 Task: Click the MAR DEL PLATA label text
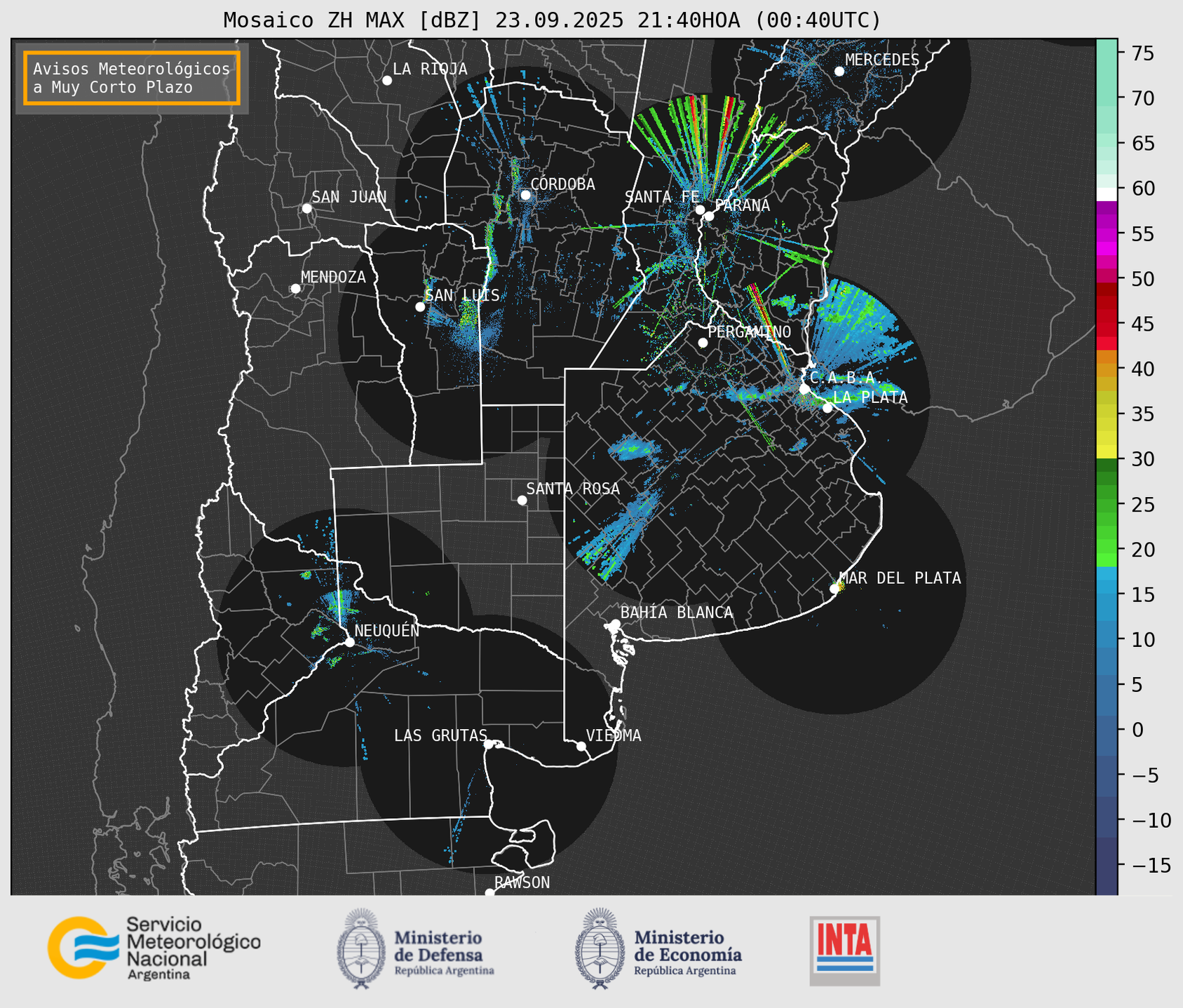pyautogui.click(x=900, y=578)
